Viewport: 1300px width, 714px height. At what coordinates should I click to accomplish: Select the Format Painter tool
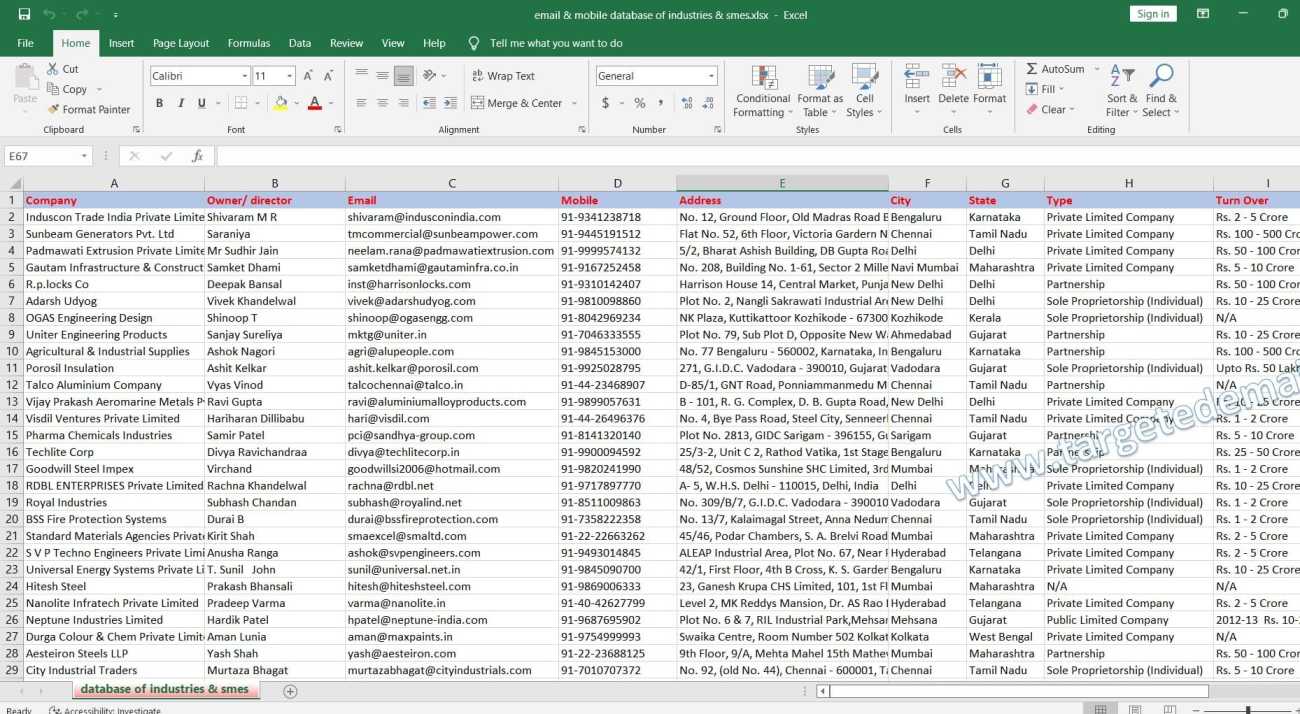coord(90,109)
